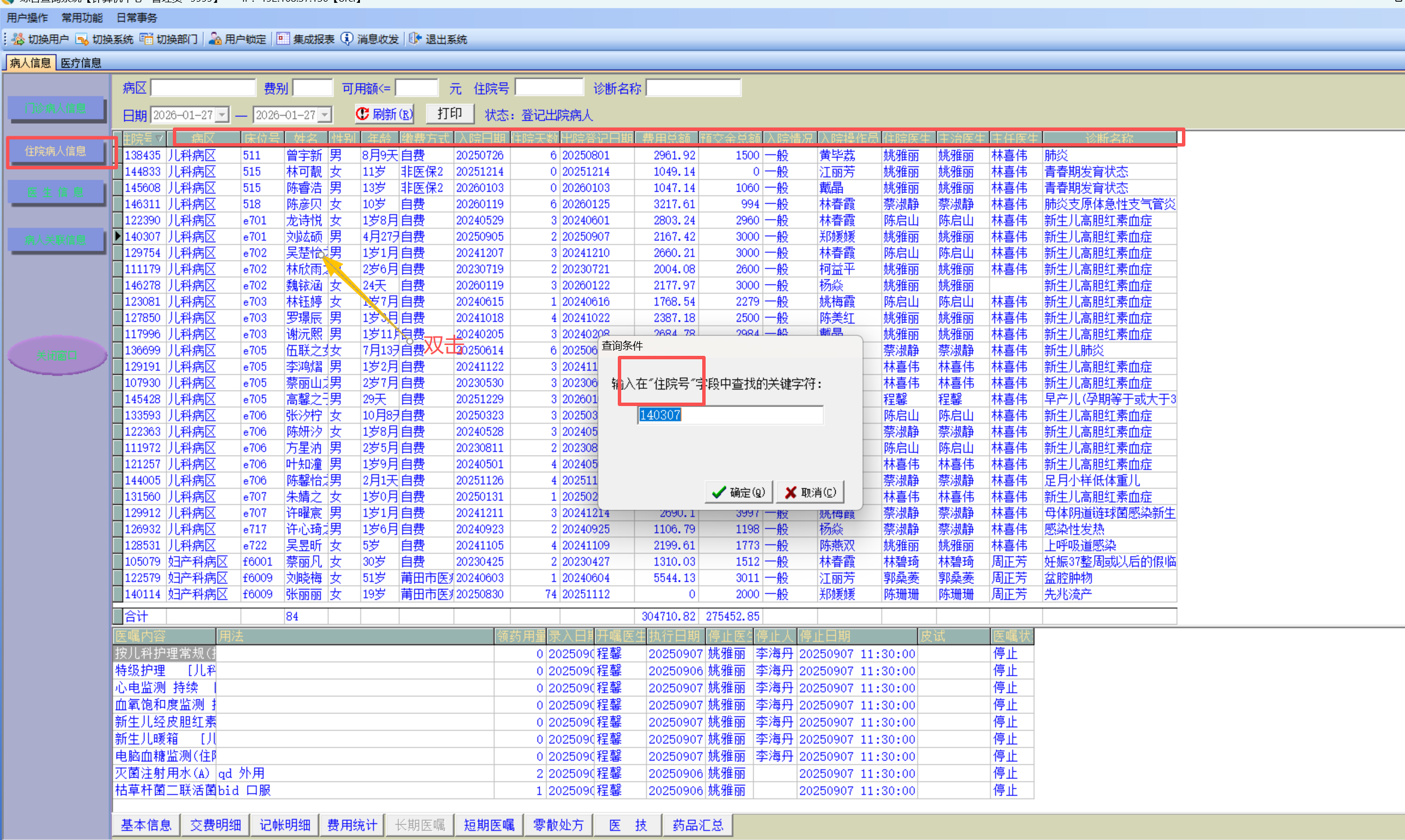Expand the end date dropdown arrow

point(325,115)
